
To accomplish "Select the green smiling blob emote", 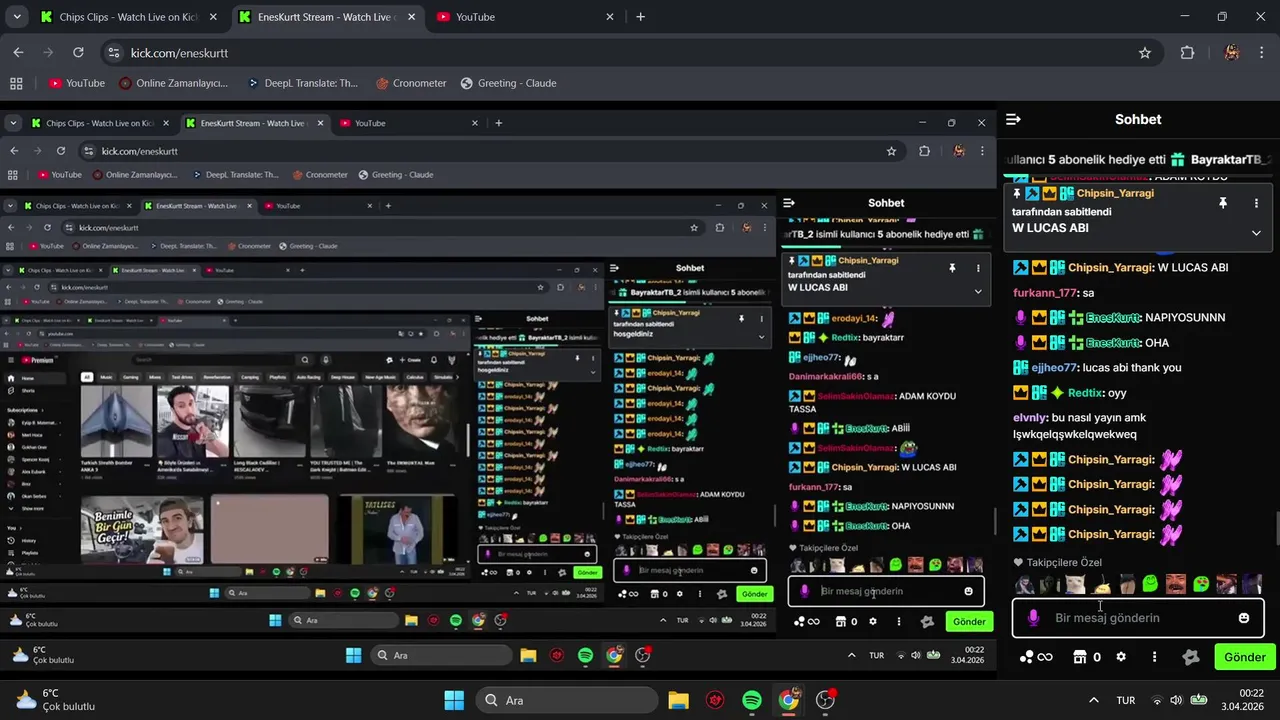I will click(1150, 584).
